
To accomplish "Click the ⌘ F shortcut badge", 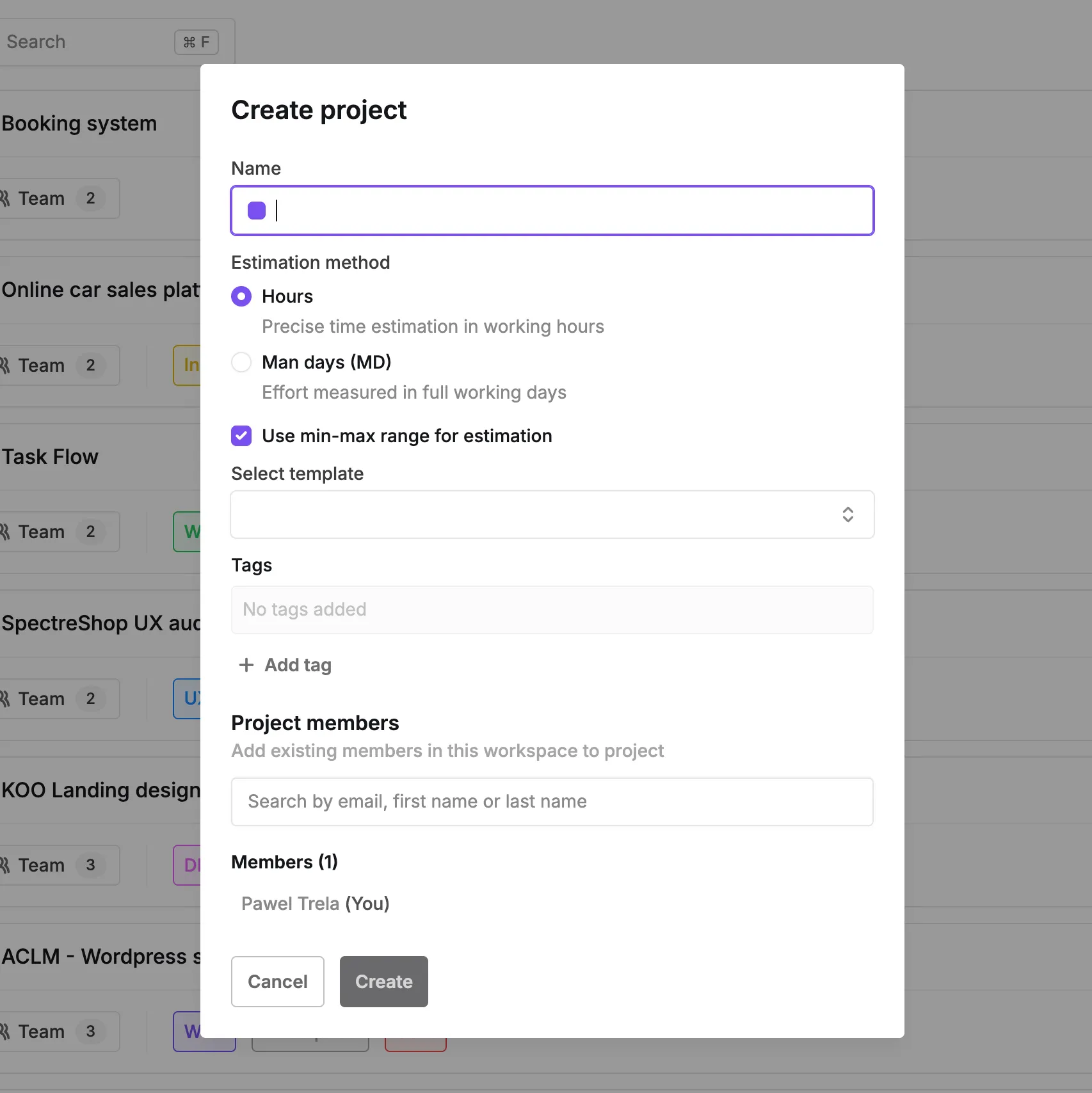I will (x=197, y=42).
